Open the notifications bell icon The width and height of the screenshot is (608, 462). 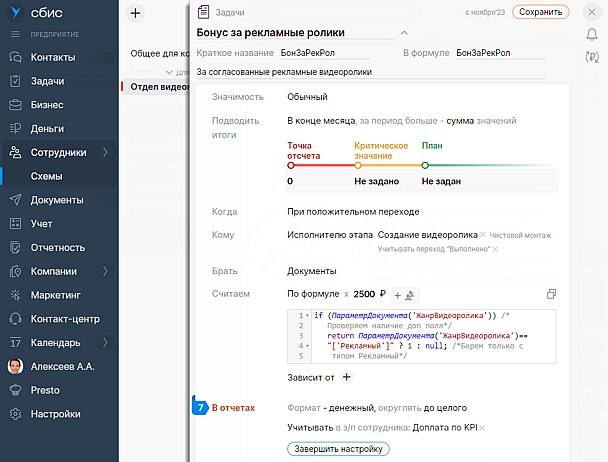click(x=591, y=35)
